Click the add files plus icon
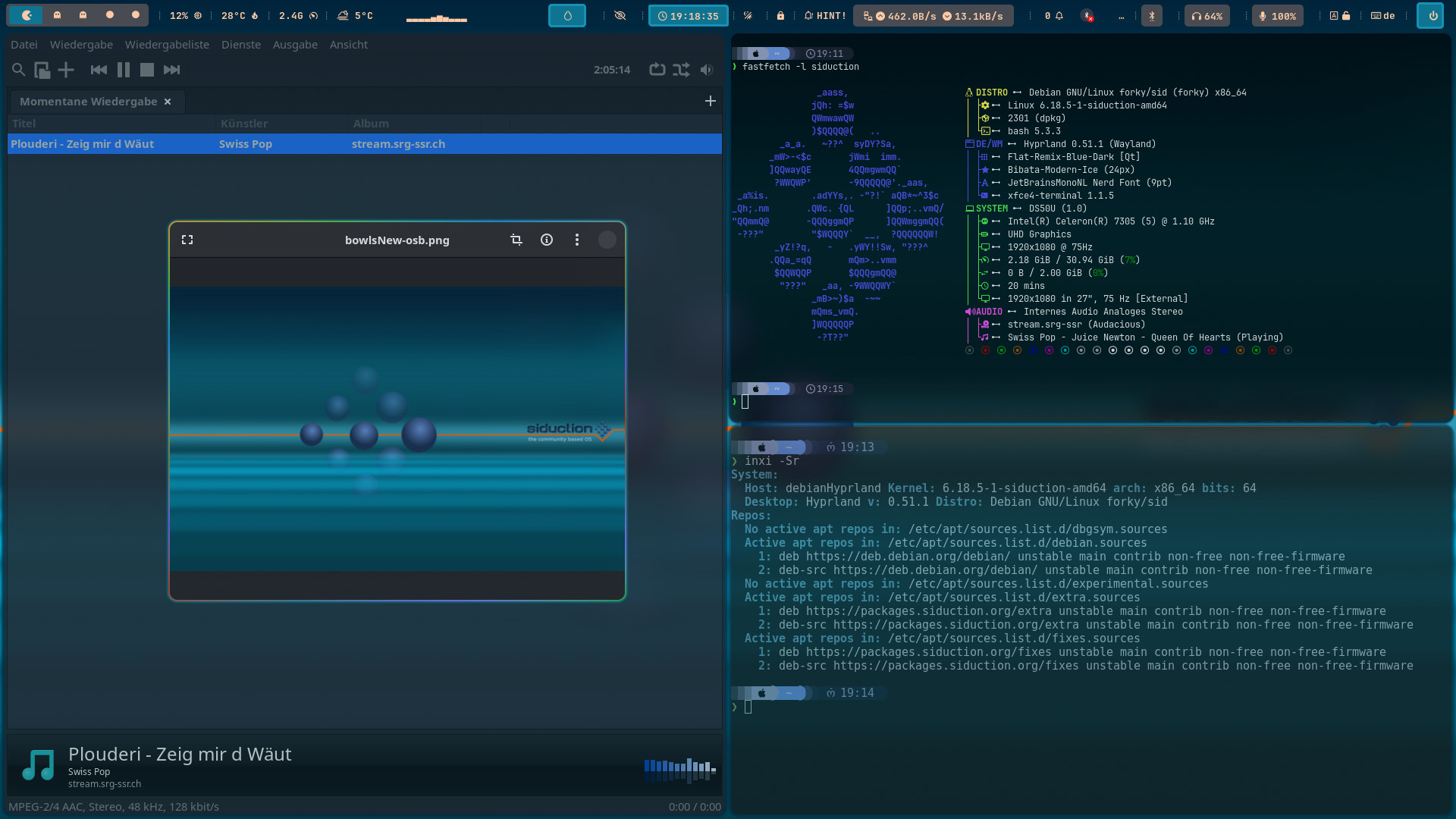 click(66, 70)
